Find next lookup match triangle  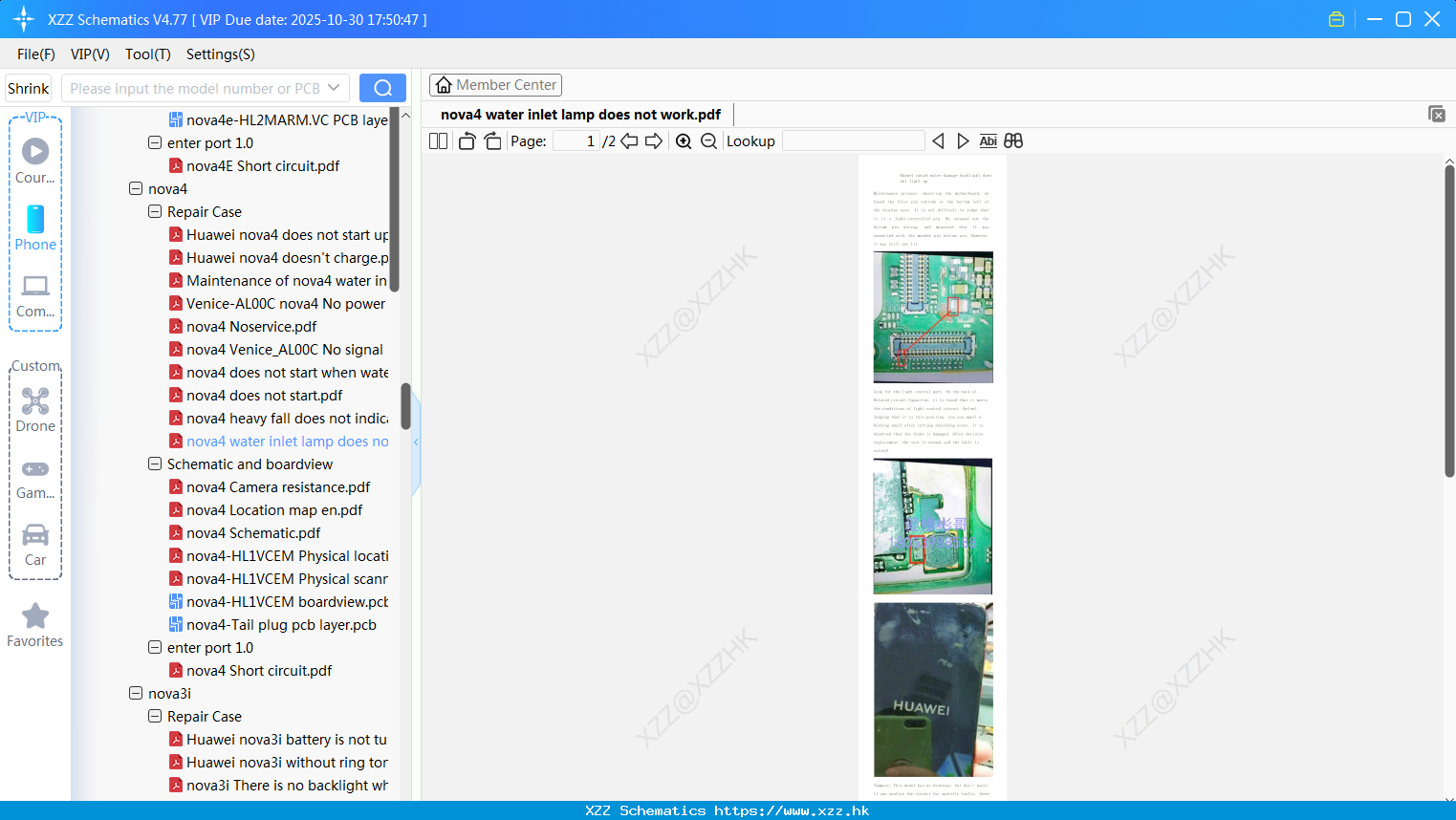[x=963, y=140]
